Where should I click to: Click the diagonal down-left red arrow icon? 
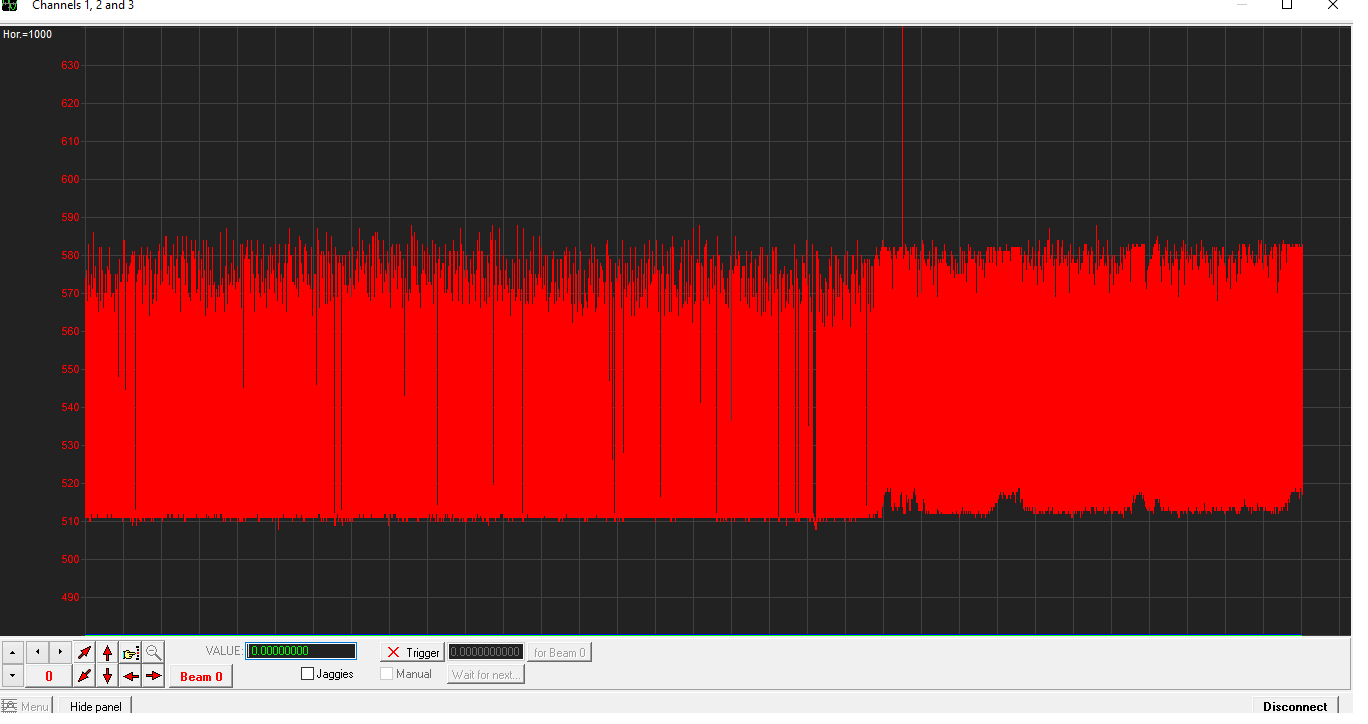coord(85,676)
